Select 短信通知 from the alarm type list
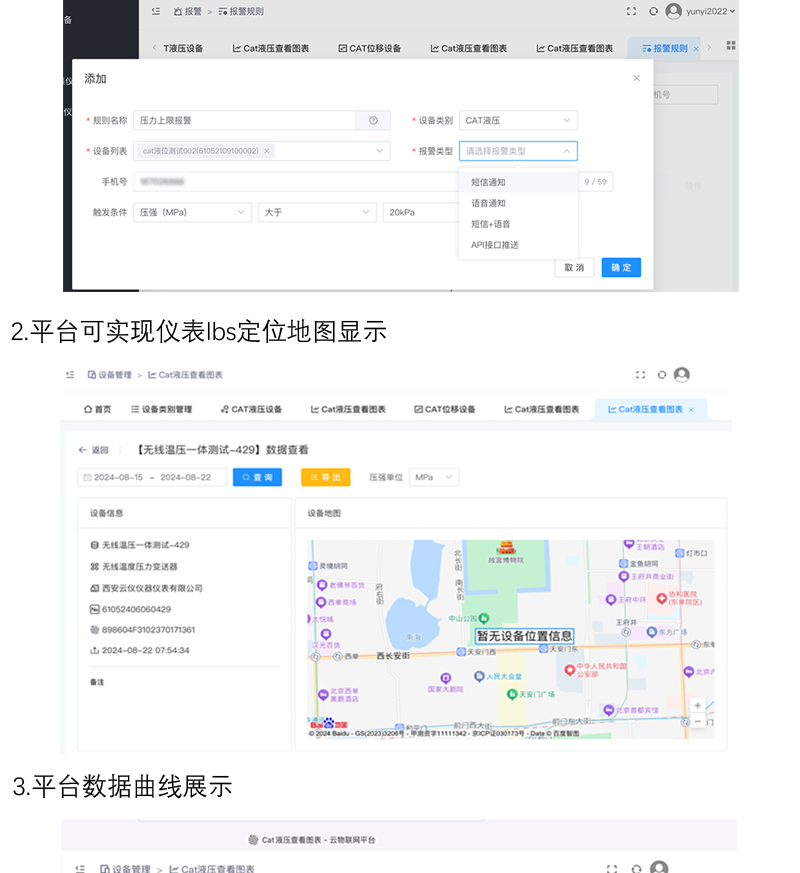Image resolution: width=800 pixels, height=873 pixels. (489, 182)
